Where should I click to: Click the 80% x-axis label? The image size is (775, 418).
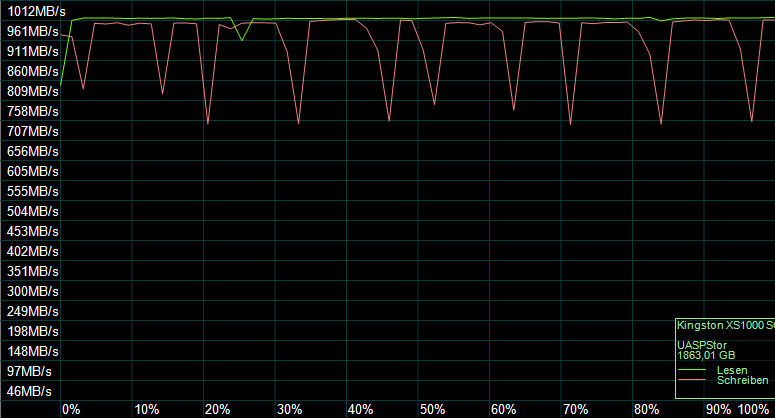click(646, 410)
